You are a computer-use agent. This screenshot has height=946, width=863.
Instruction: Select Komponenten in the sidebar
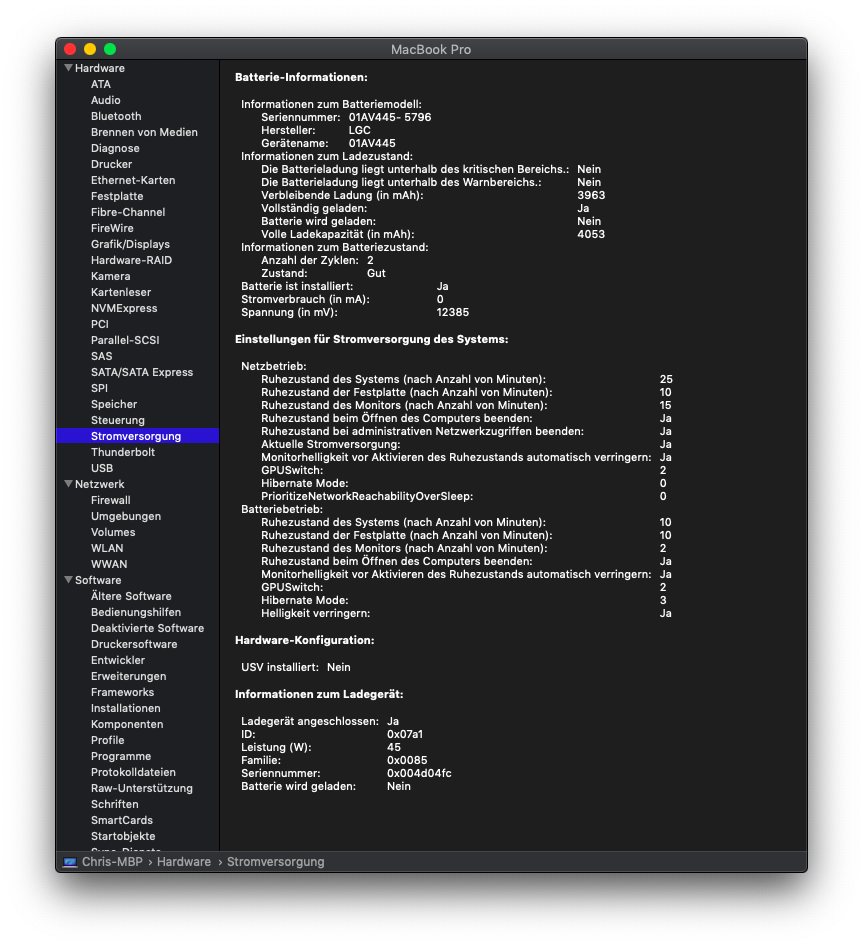click(x=127, y=724)
